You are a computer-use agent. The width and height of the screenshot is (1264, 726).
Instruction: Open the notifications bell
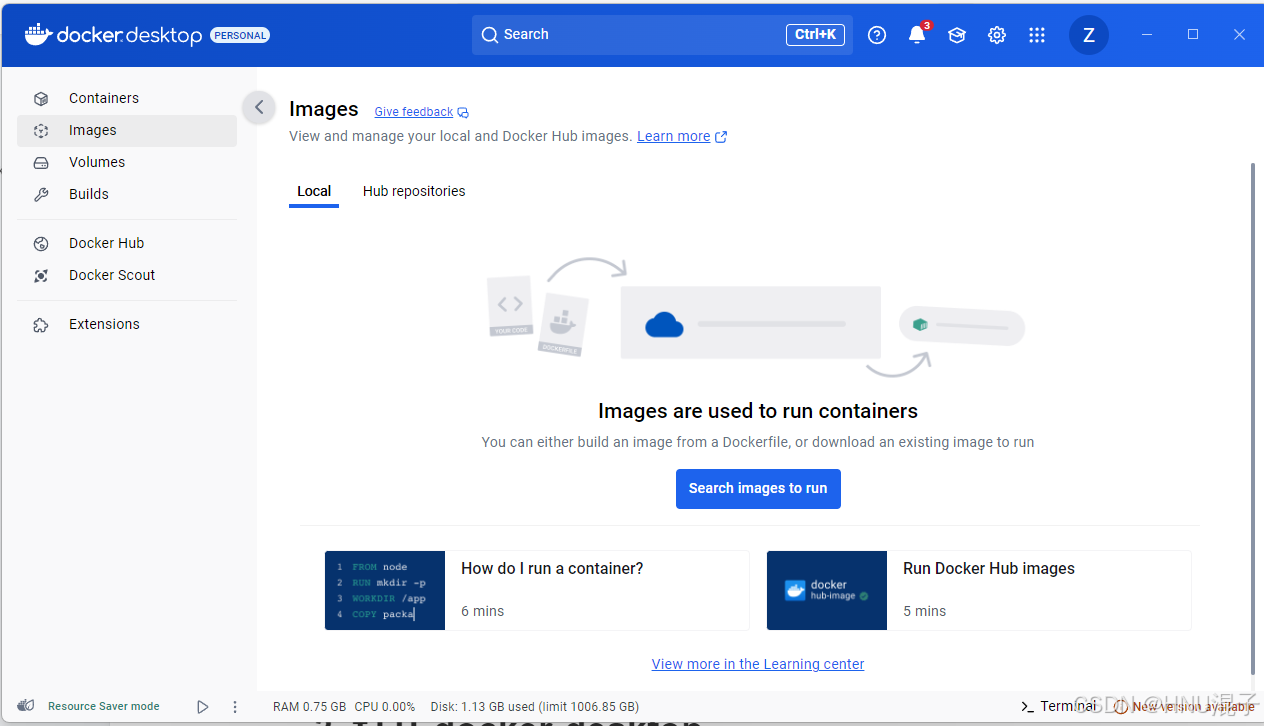pyautogui.click(x=917, y=34)
